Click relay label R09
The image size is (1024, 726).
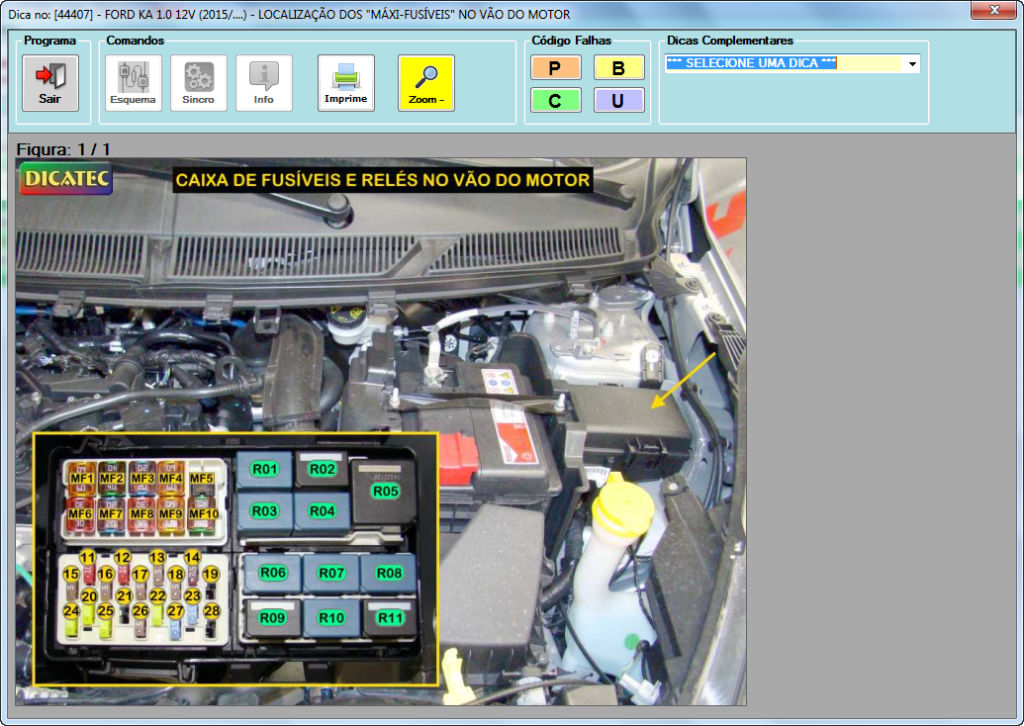pyautogui.click(x=272, y=618)
